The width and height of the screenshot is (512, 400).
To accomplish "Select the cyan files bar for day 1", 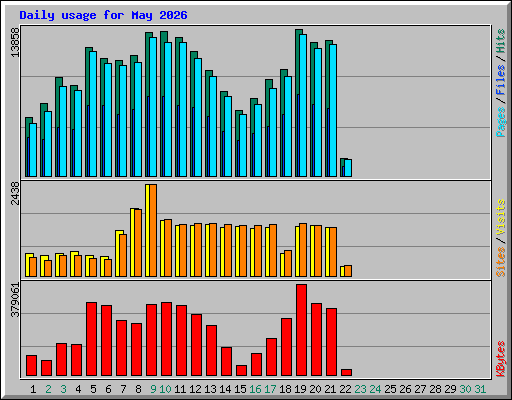I will [33, 150].
